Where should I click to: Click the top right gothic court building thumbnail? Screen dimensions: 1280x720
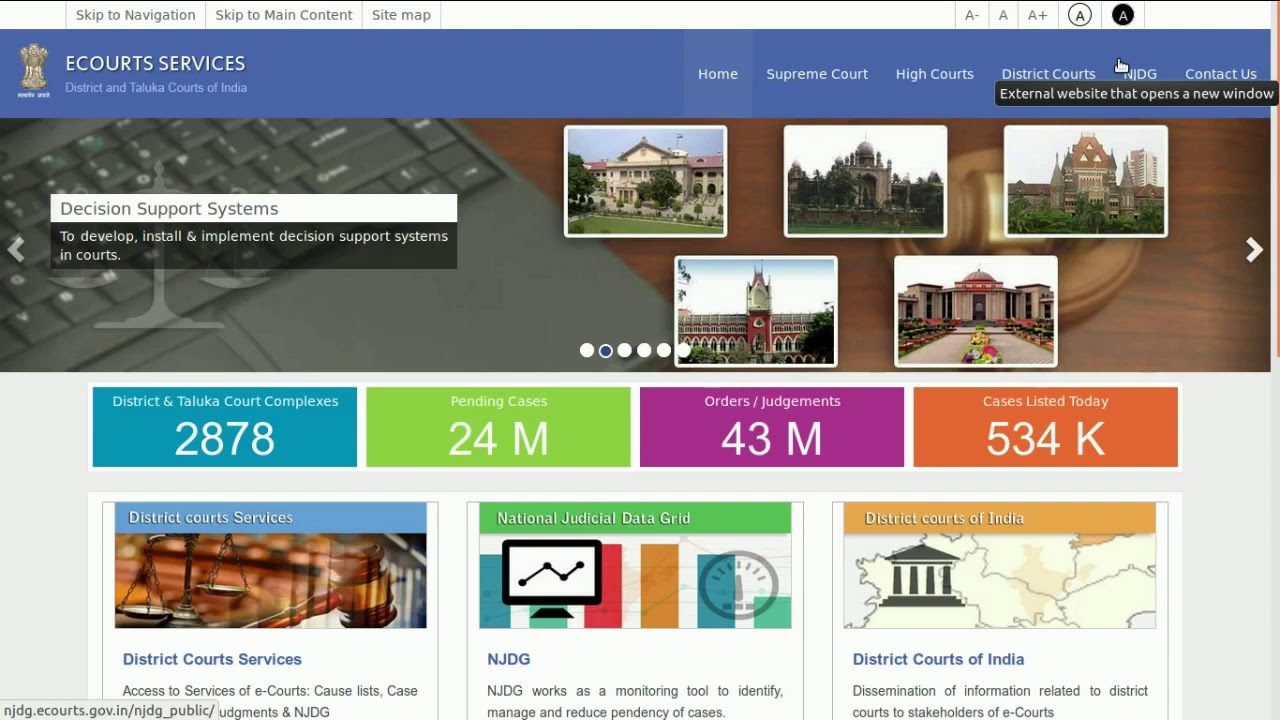pos(1085,181)
